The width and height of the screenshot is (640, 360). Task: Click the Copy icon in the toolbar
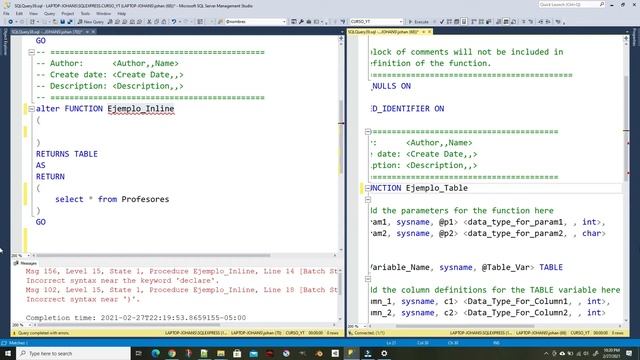pyautogui.click(x=157, y=22)
